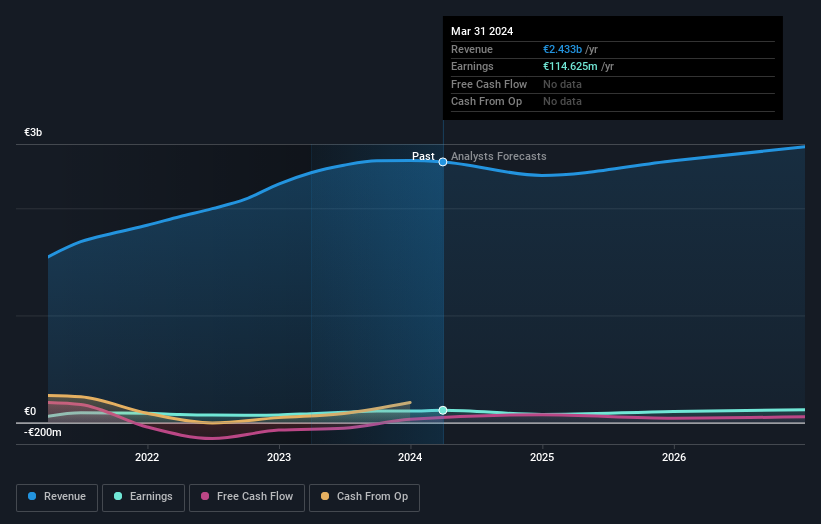Click the €0 y-axis label
The width and height of the screenshot is (821, 524).
point(30,411)
